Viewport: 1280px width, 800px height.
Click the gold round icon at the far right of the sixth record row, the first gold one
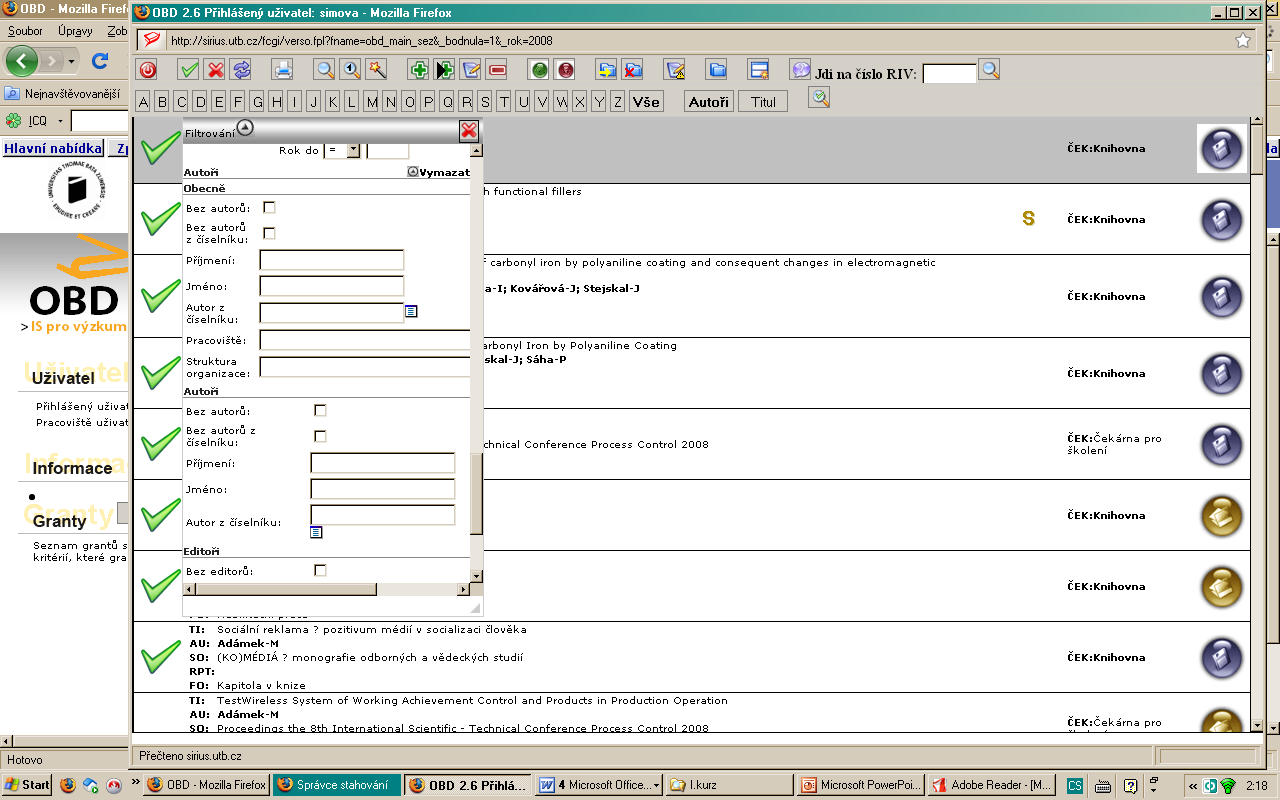click(x=1221, y=516)
